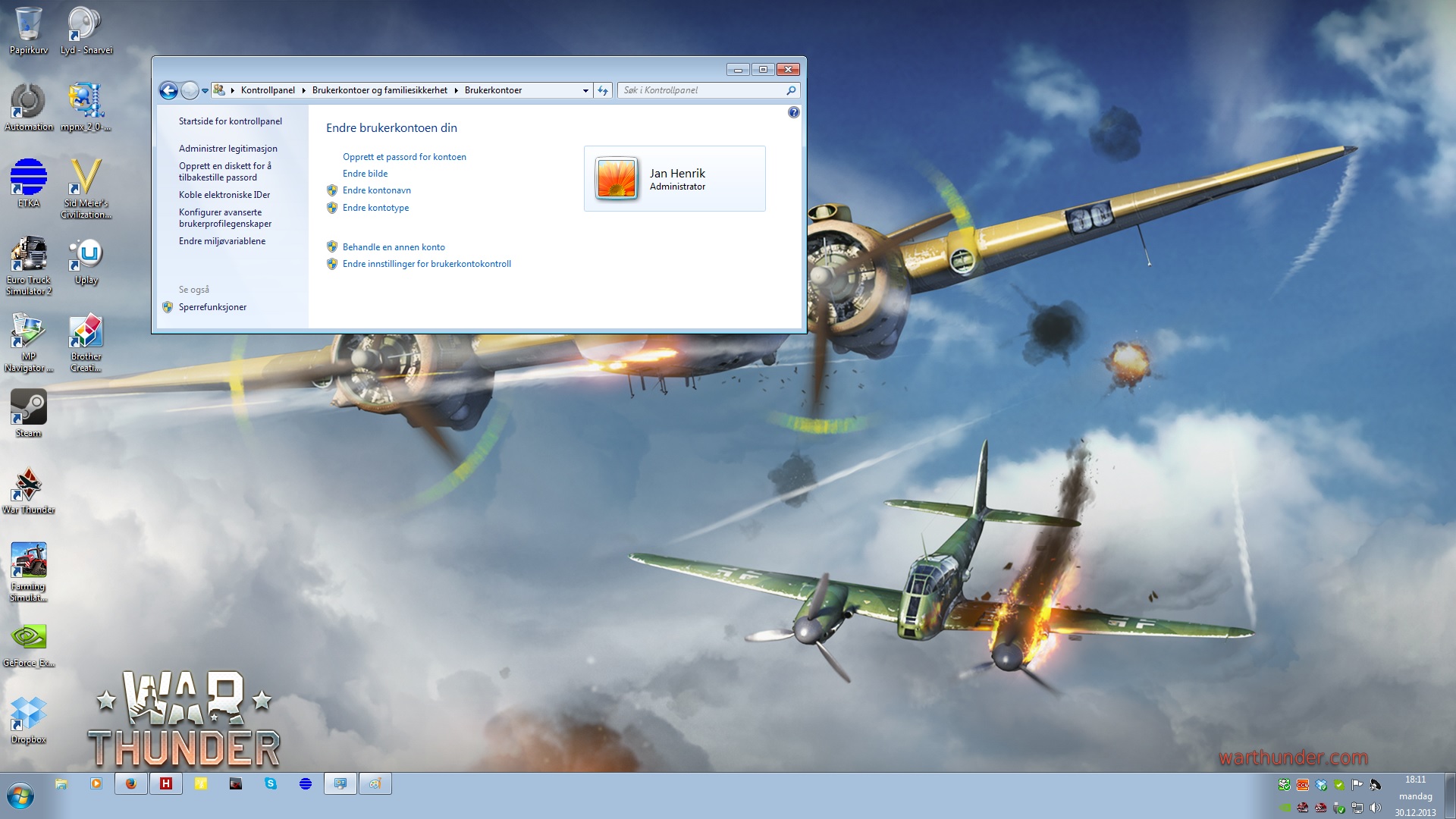This screenshot has width=1456, height=819.
Task: Open Endre miljøvariablene link
Action: pos(222,241)
